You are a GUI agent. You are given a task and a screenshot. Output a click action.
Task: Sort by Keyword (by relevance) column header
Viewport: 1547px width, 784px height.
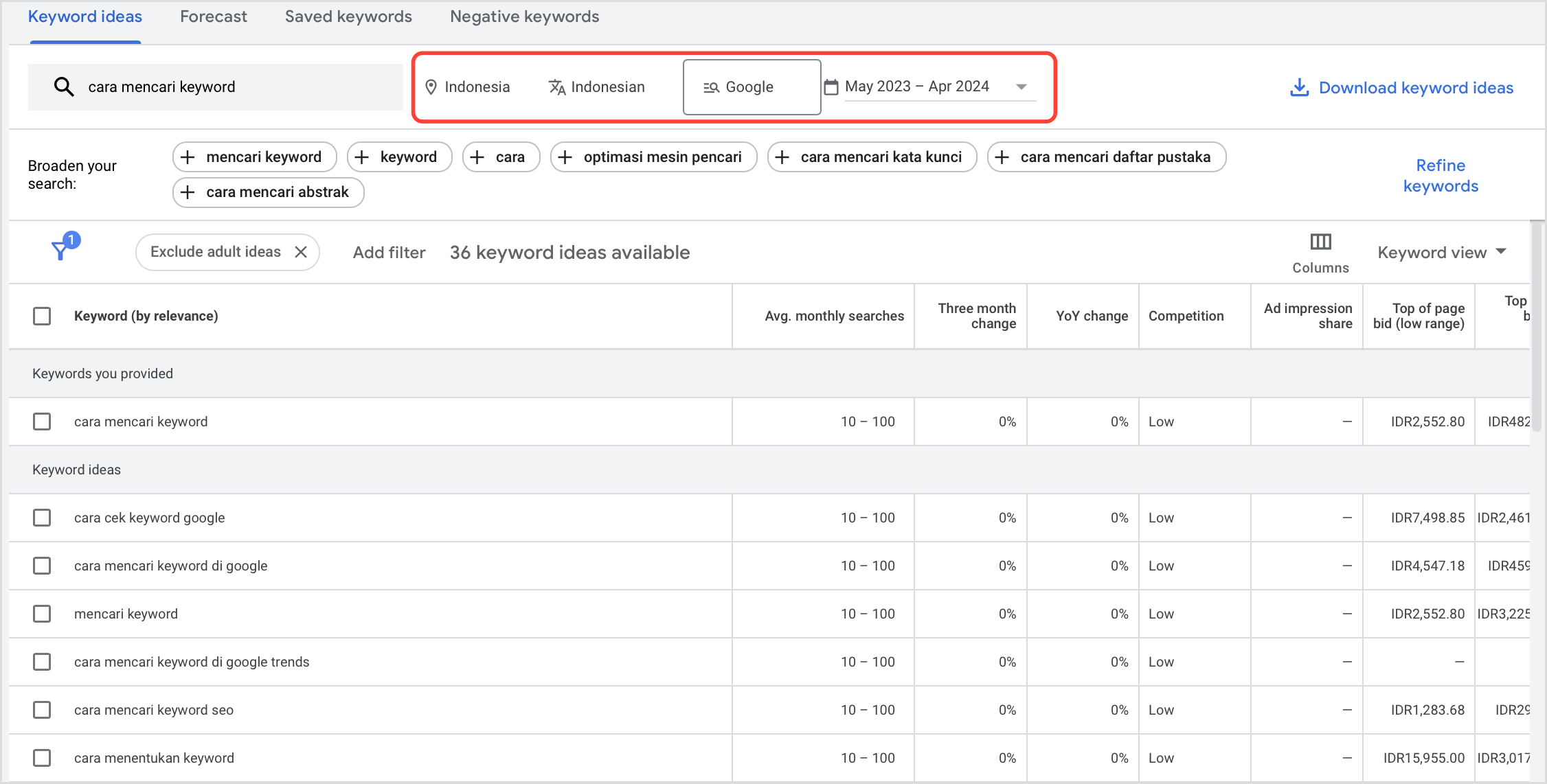[x=146, y=316]
